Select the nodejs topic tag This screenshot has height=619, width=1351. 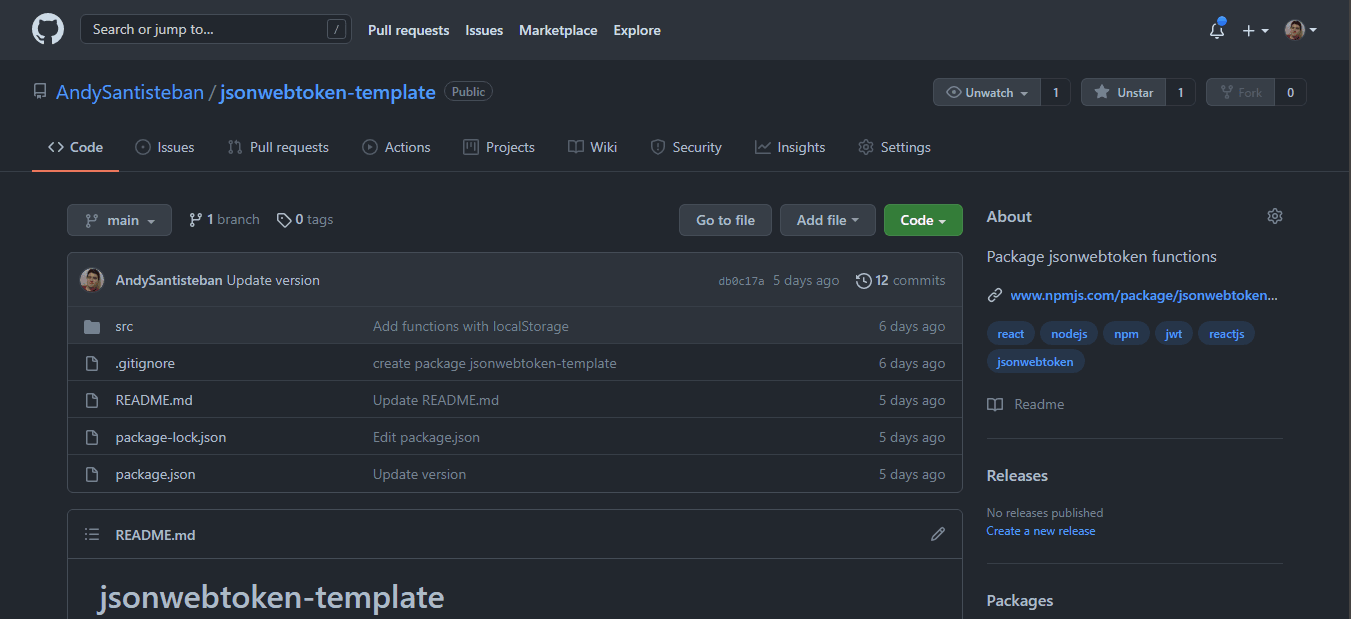(x=1070, y=334)
